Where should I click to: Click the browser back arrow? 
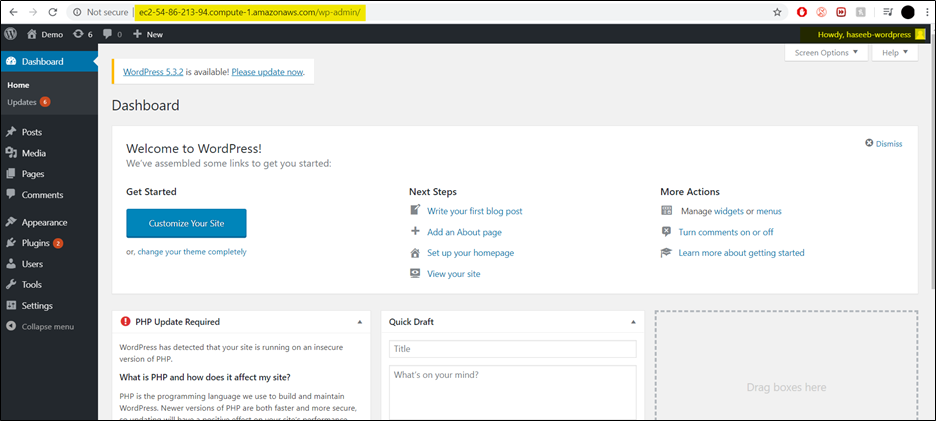[x=13, y=12]
